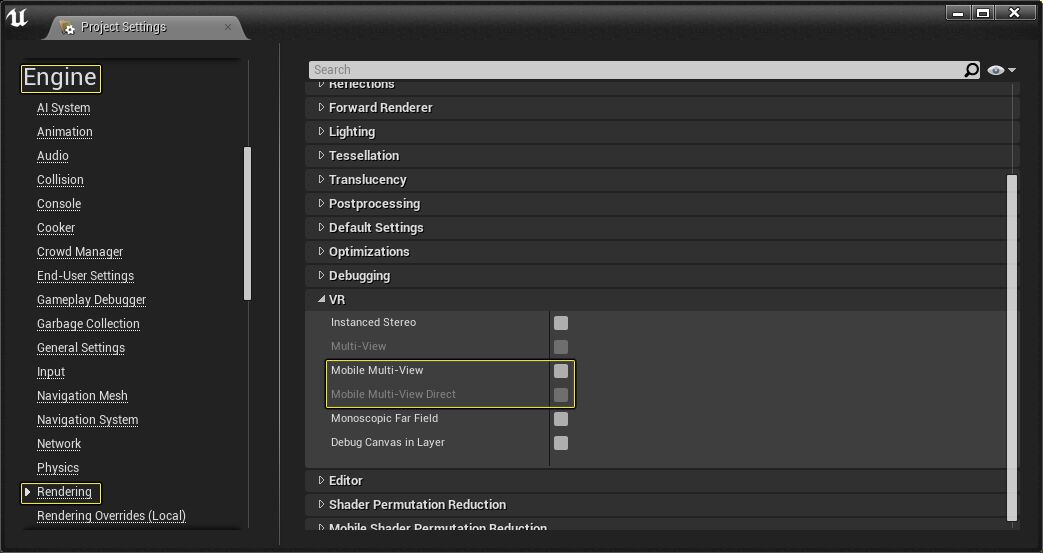Expand the Default Settings section
This screenshot has height=553, width=1043.
(x=321, y=227)
